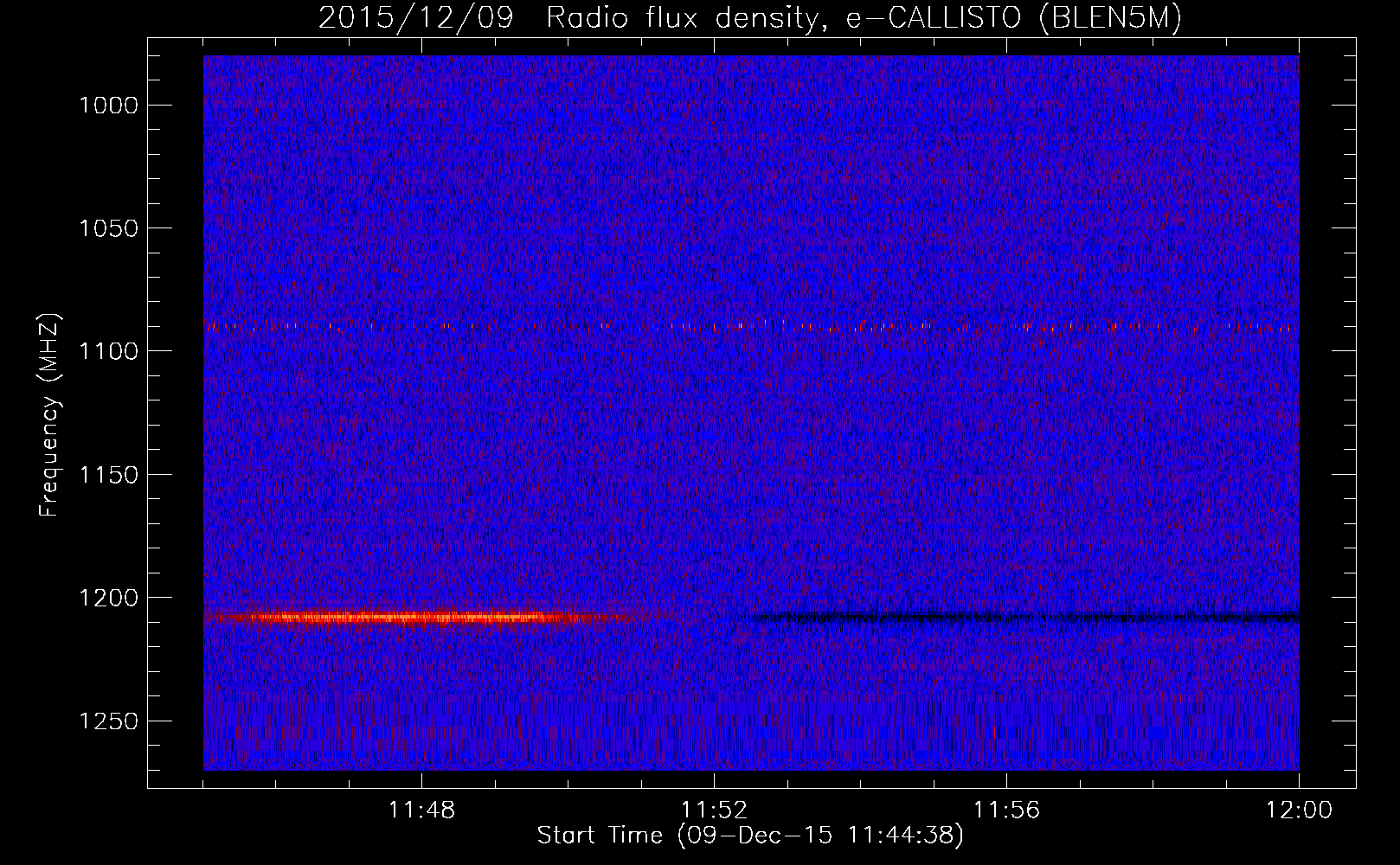Image resolution: width=1400 pixels, height=865 pixels.
Task: Click the plot title 'Radio flux density, e-CALLISTO (BLEN5M)'
Action: 864,18
